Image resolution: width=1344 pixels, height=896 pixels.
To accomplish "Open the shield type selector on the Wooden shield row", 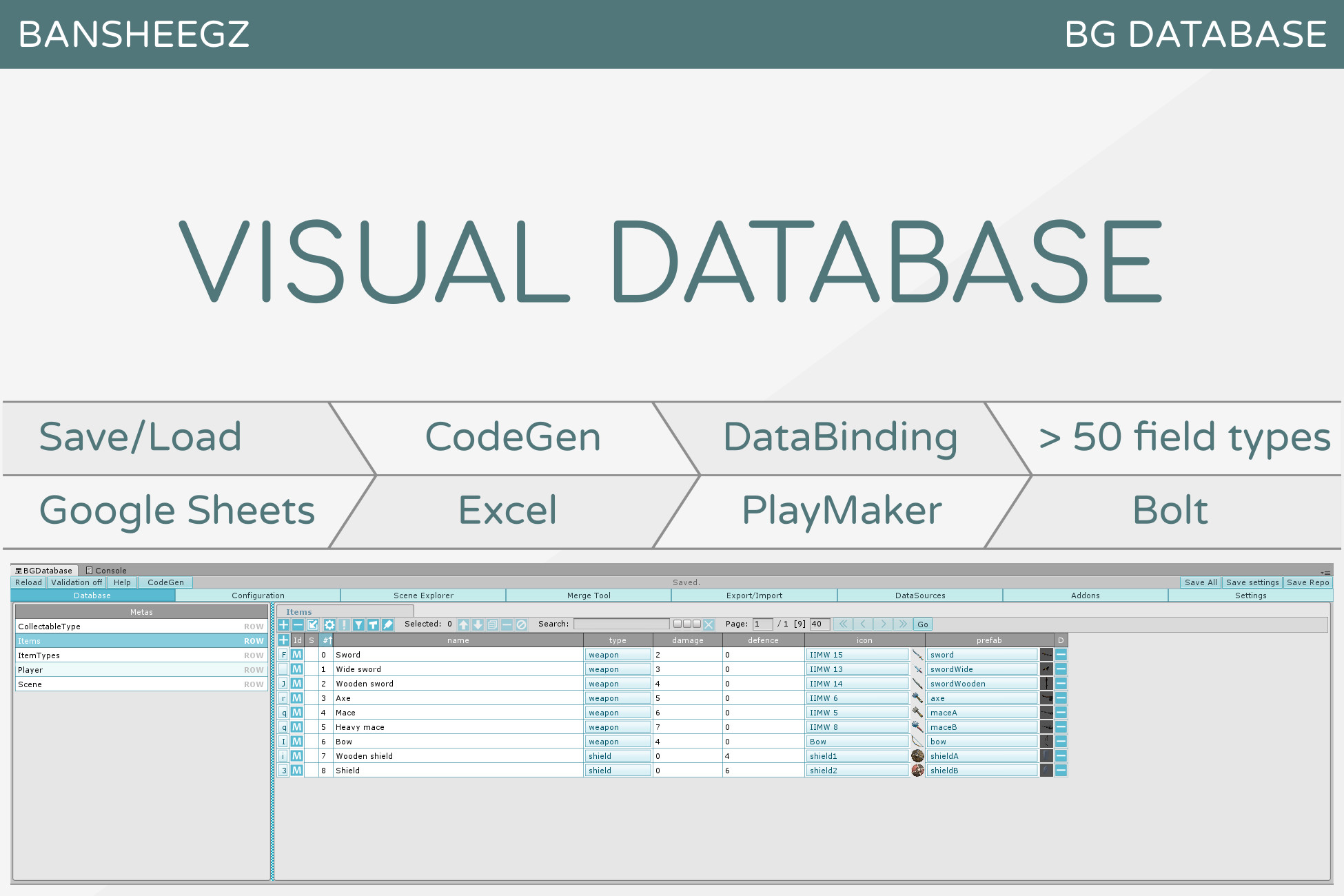I will pyautogui.click(x=618, y=756).
